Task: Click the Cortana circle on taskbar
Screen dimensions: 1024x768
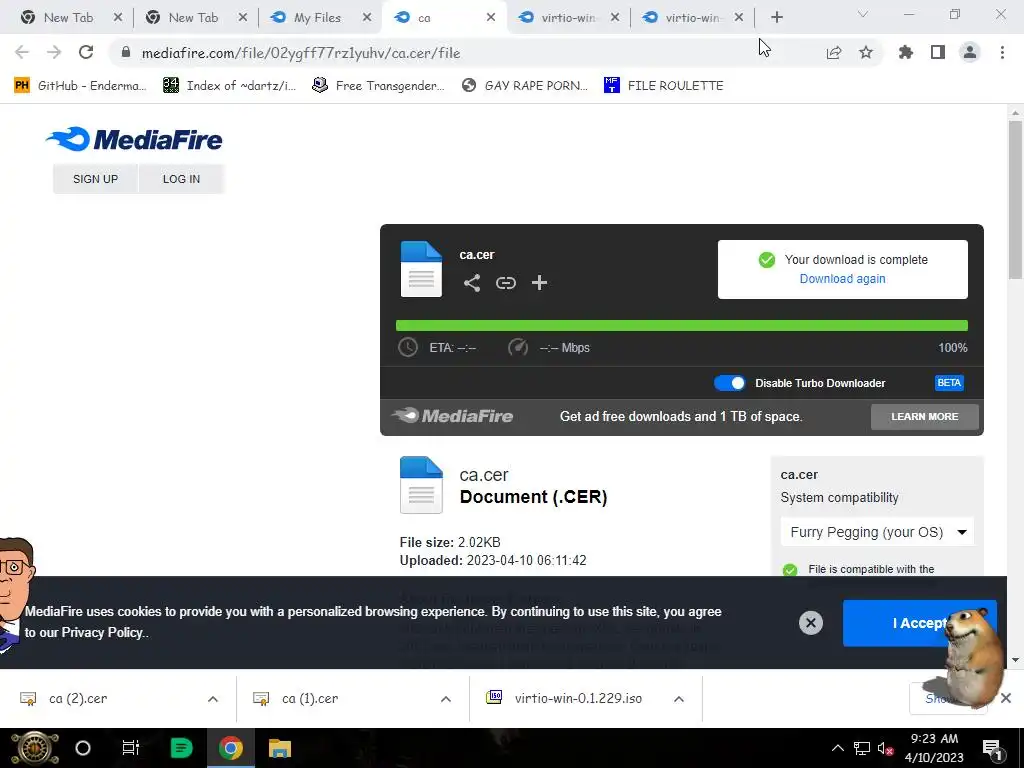Action: (x=83, y=748)
